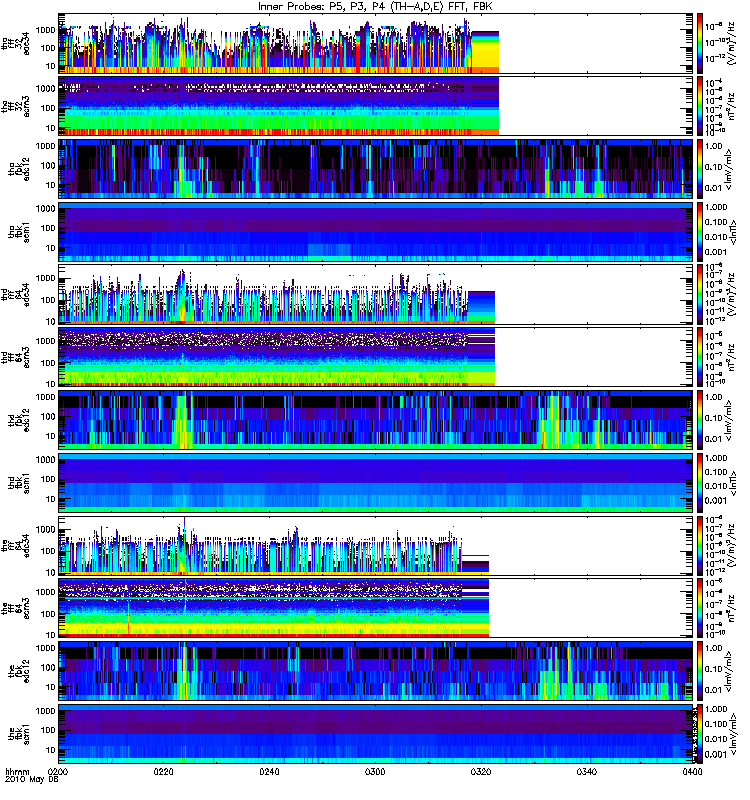
Task: Select the 'tha fbk scm1' y-axis label
Action: (19, 232)
